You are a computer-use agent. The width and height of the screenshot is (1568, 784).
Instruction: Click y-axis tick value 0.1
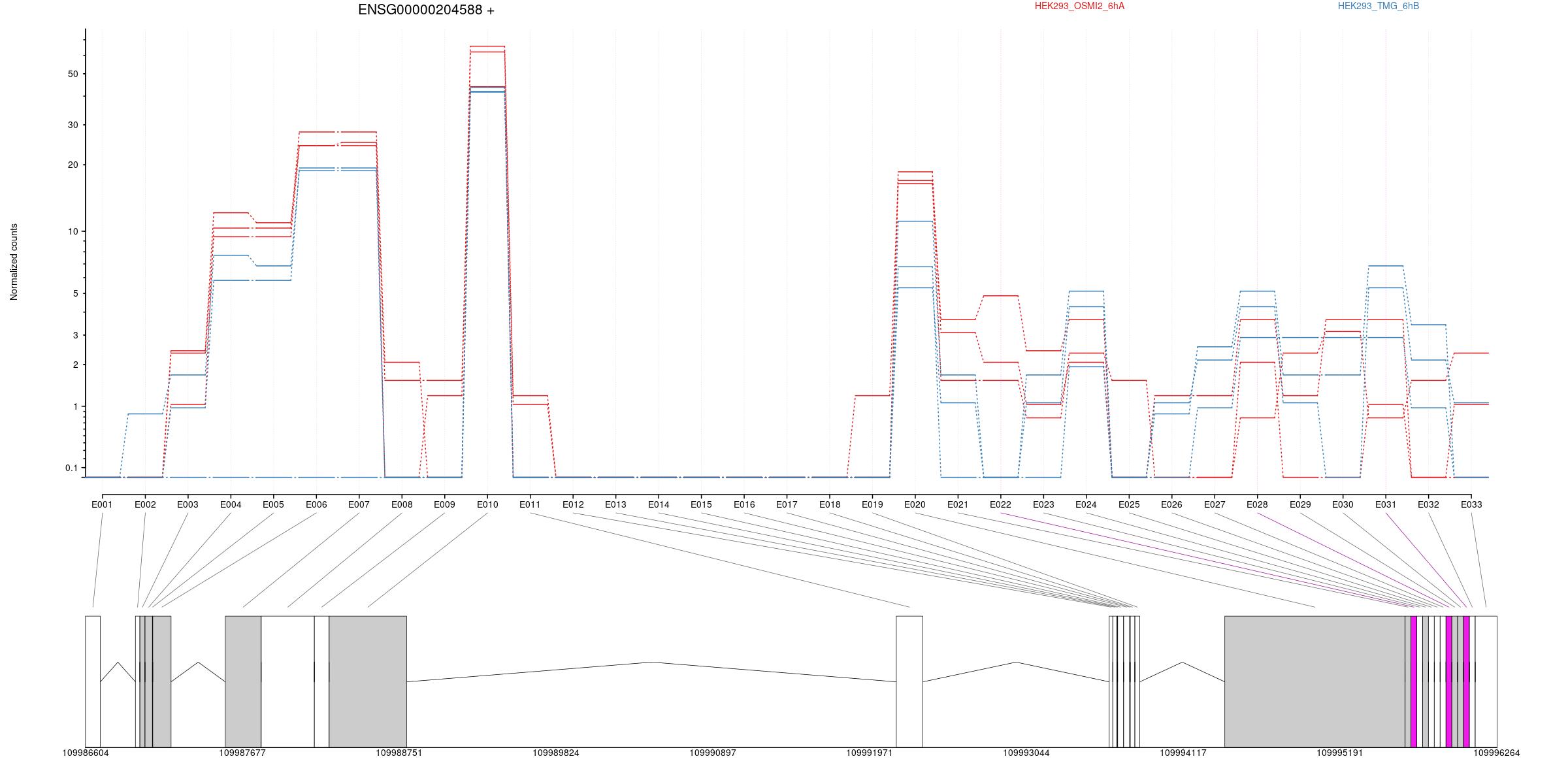(x=71, y=468)
